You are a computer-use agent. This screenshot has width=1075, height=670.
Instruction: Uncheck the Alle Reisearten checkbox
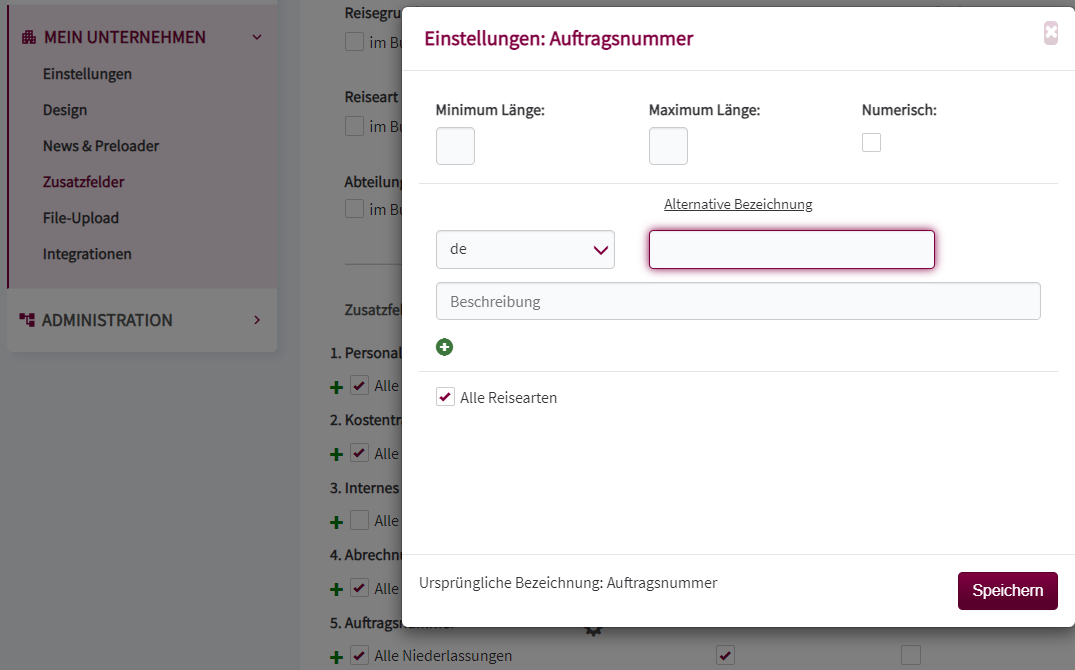(446, 397)
